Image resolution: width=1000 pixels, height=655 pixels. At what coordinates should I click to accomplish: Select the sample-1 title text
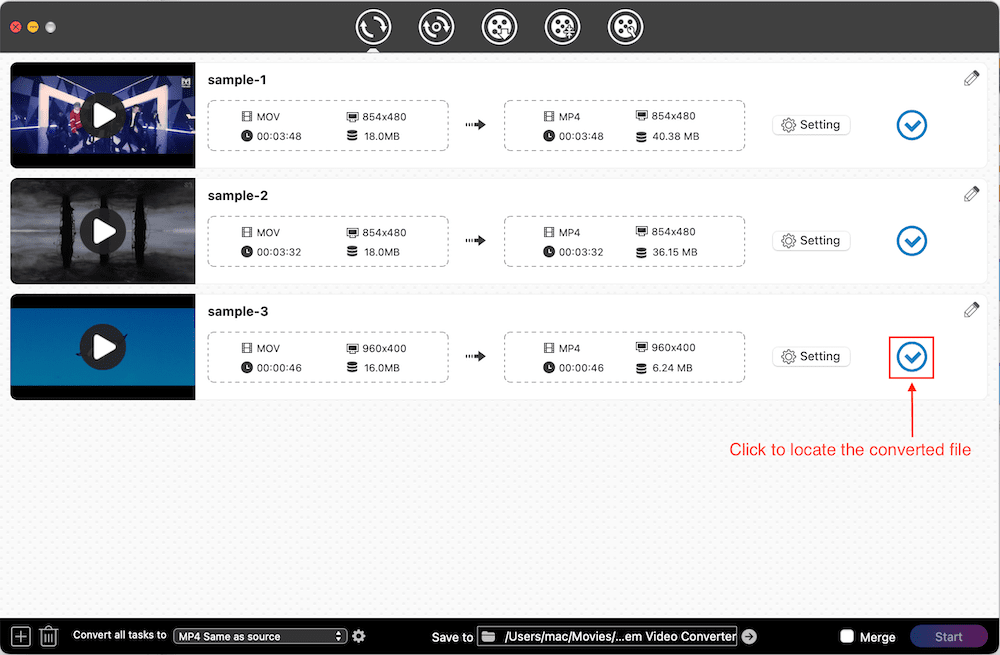[x=237, y=80]
